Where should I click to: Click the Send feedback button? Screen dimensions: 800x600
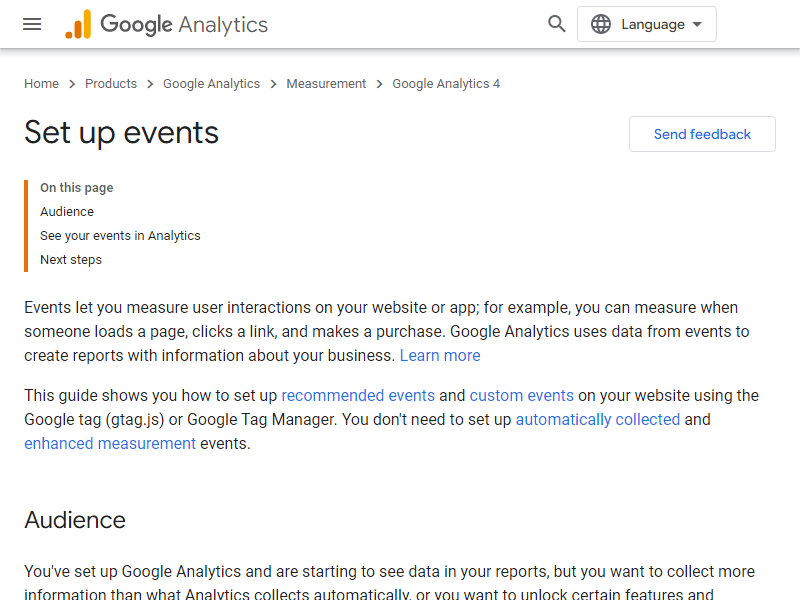click(702, 134)
